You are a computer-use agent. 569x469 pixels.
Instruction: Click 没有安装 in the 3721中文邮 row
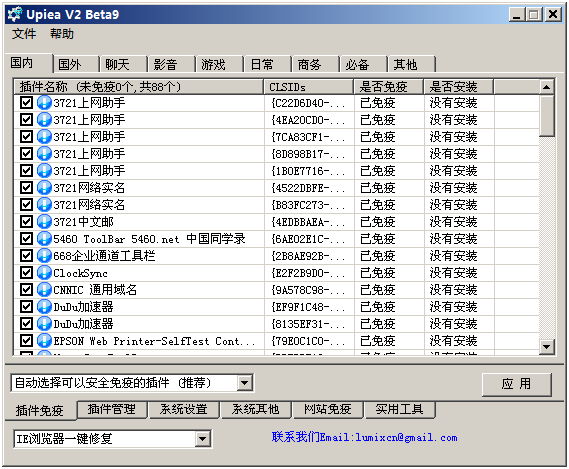click(454, 222)
